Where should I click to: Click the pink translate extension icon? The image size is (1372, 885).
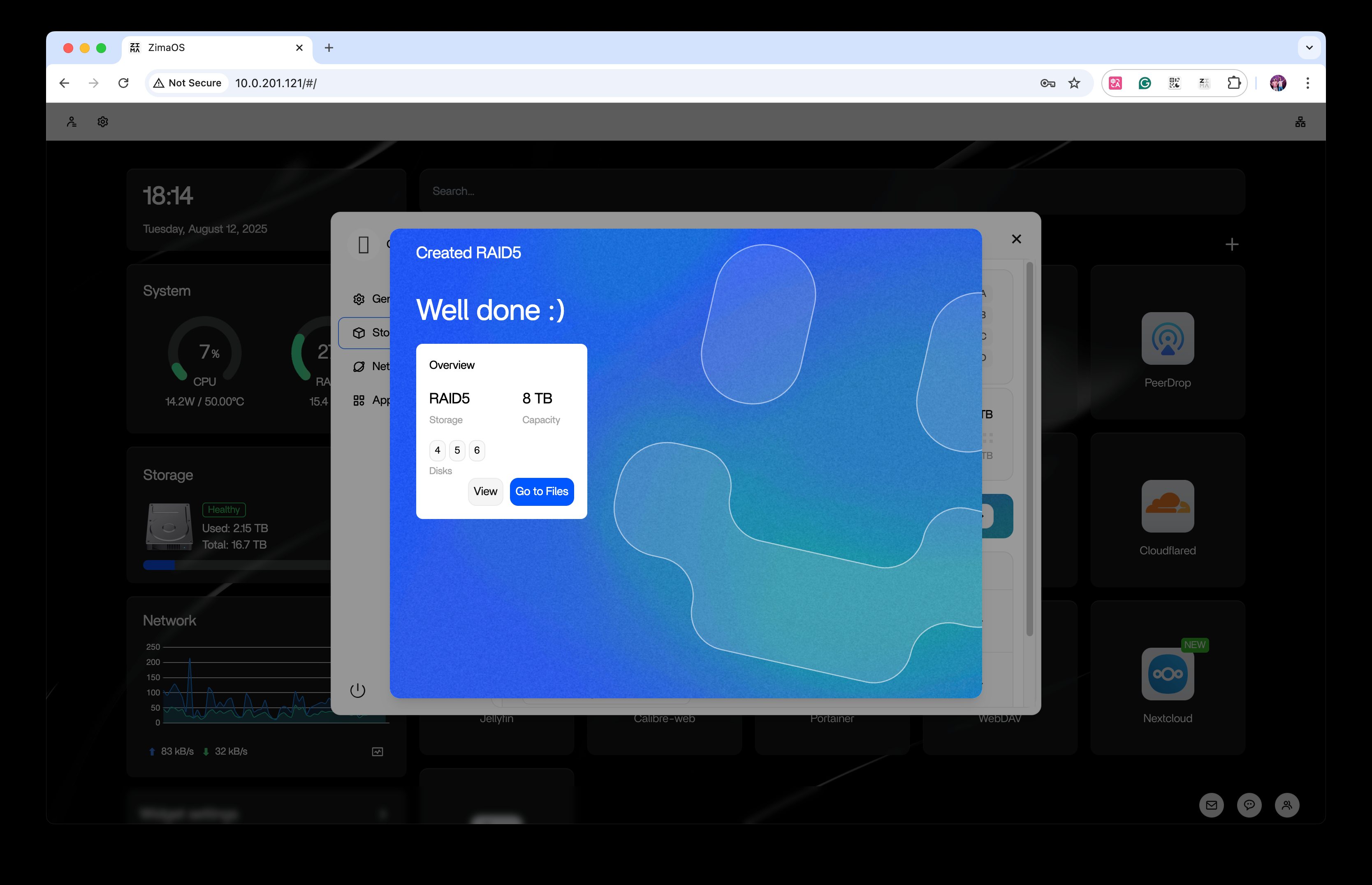(x=1115, y=83)
